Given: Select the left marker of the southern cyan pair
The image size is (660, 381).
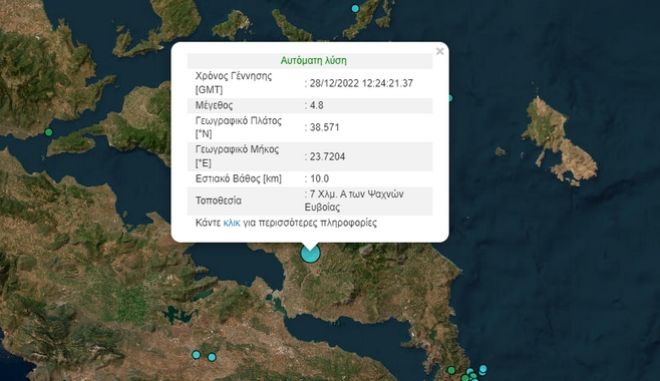Looking at the screenshot, I should [196, 354].
